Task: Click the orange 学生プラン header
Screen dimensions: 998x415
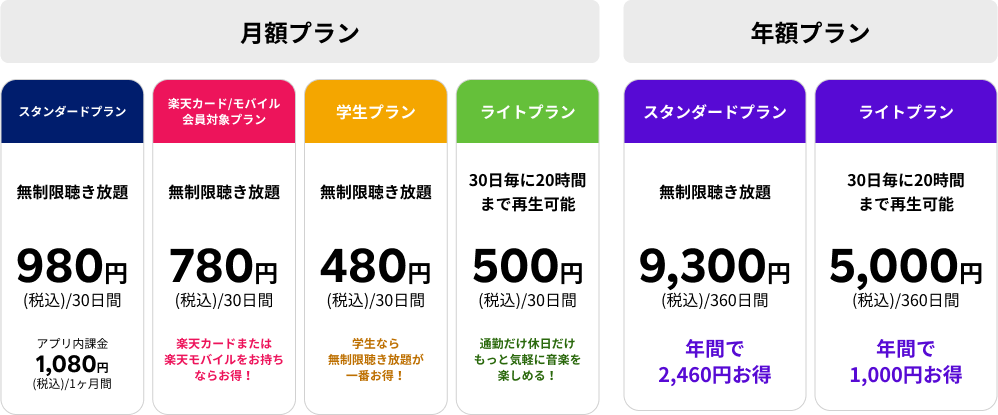Action: pos(376,111)
